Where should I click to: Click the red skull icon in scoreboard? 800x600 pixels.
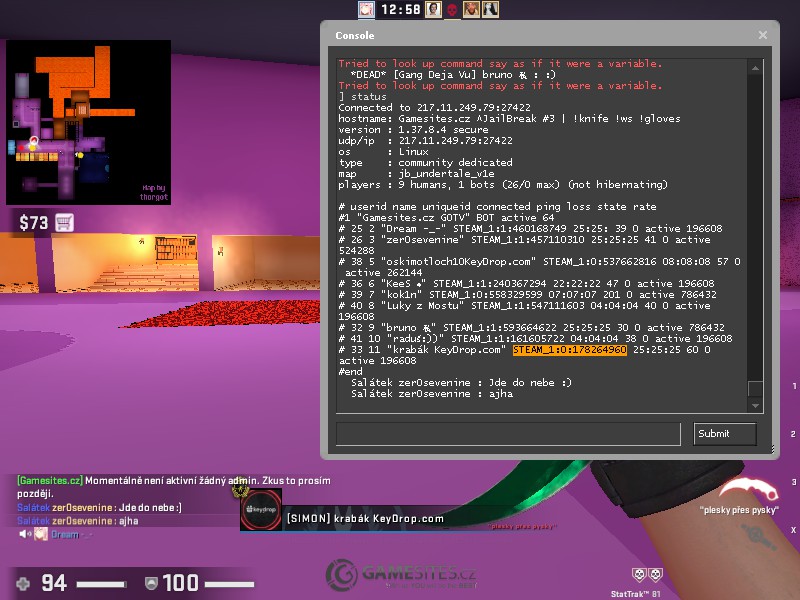click(451, 9)
